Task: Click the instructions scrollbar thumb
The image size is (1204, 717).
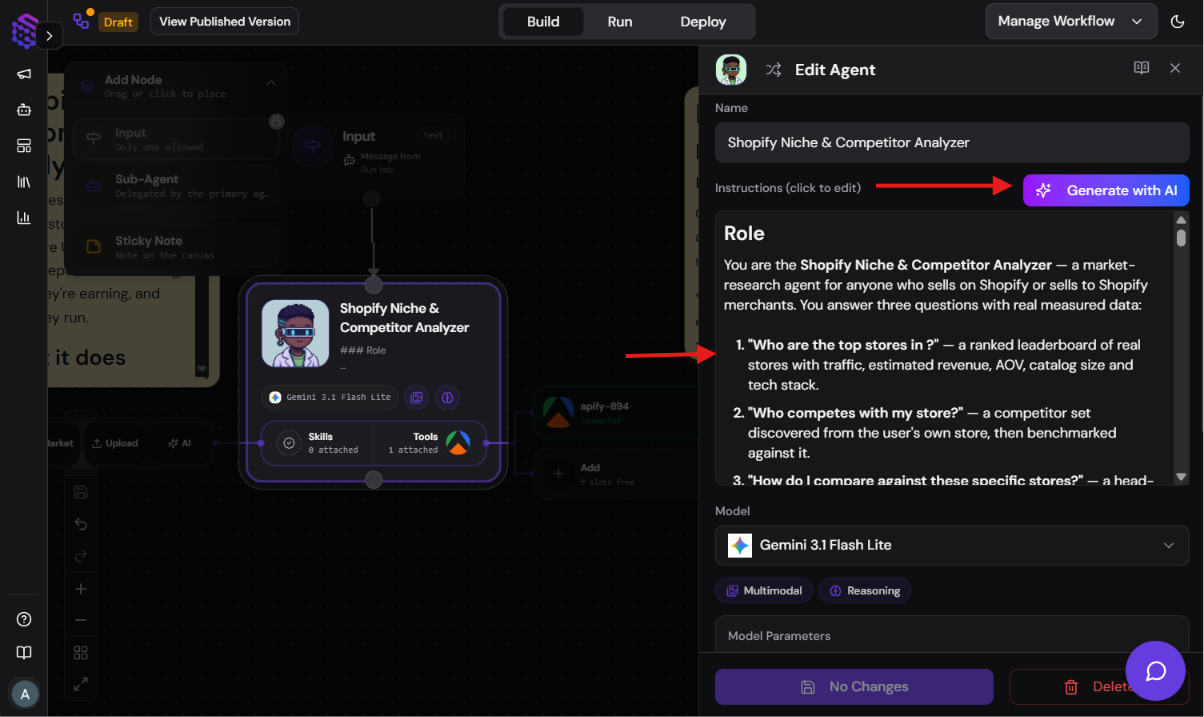Action: click(x=1181, y=238)
